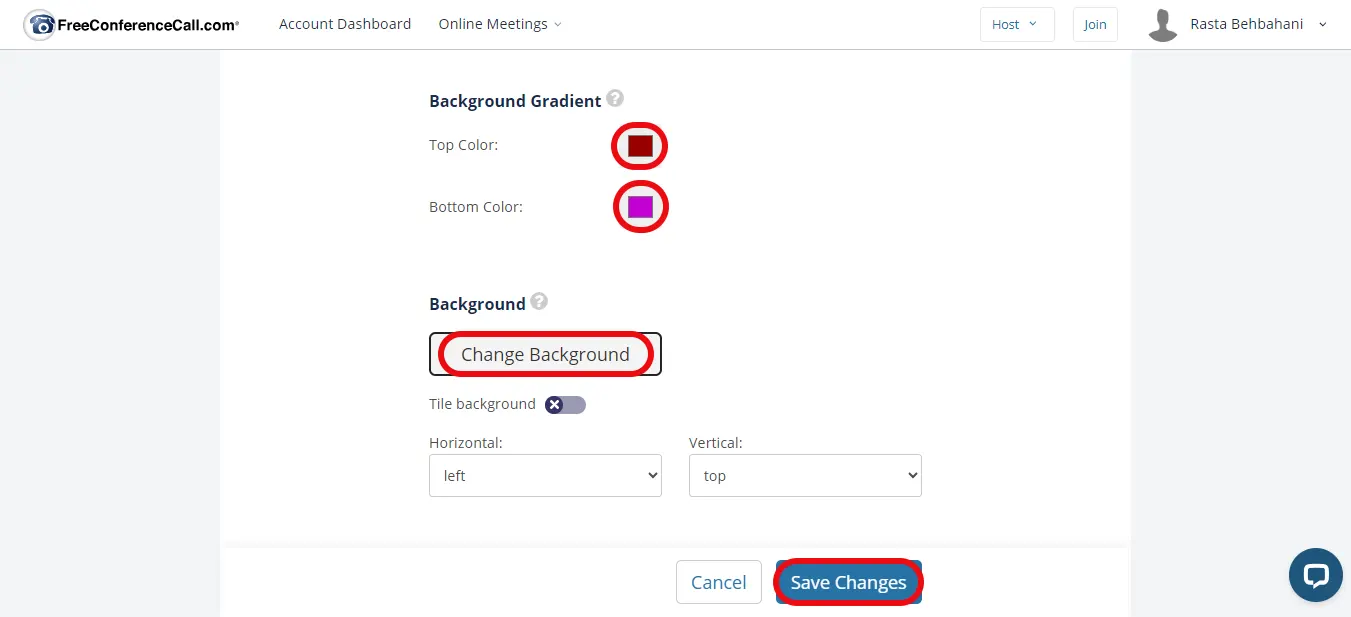Pick the Top Color swatch
The image size is (1351, 617).
coord(640,146)
